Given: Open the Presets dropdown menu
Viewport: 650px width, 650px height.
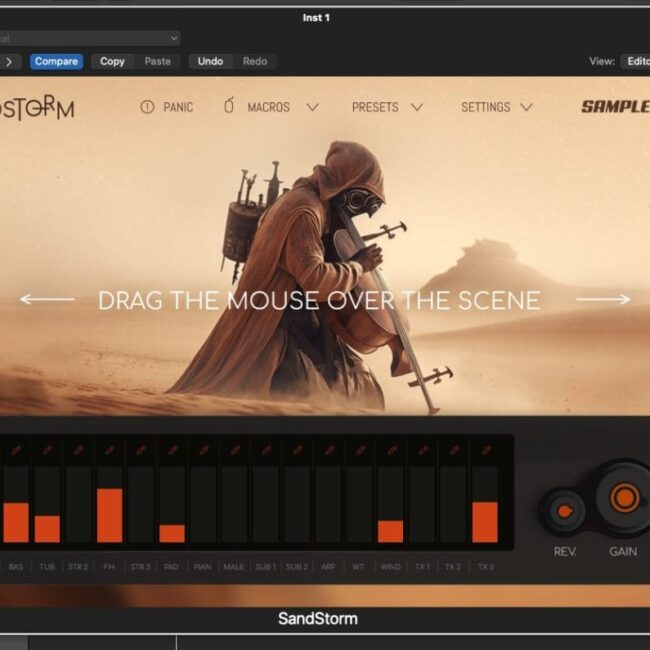Looking at the screenshot, I should [x=387, y=107].
